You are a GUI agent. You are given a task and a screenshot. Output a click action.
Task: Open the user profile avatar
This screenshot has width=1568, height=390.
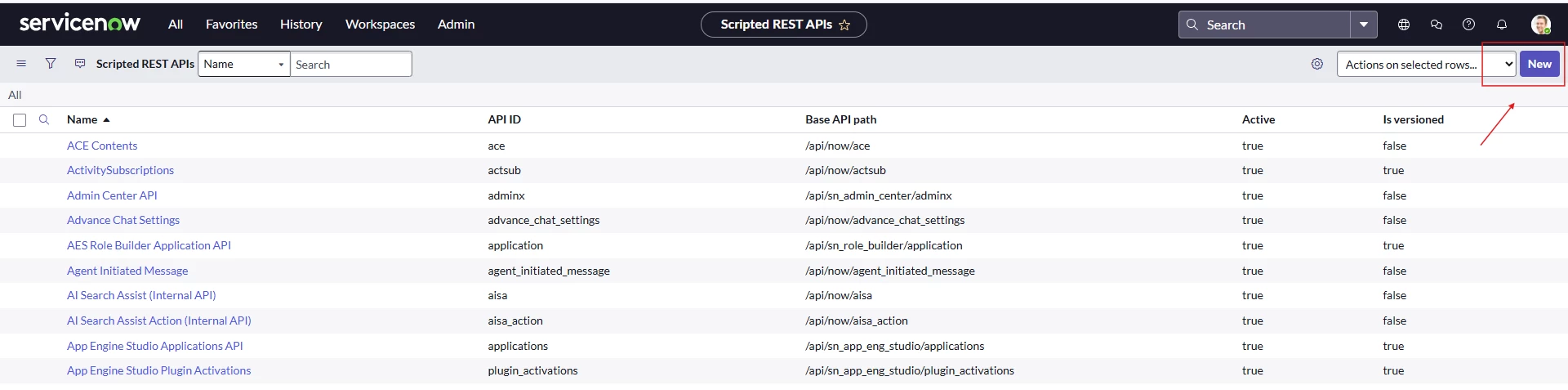click(1541, 25)
